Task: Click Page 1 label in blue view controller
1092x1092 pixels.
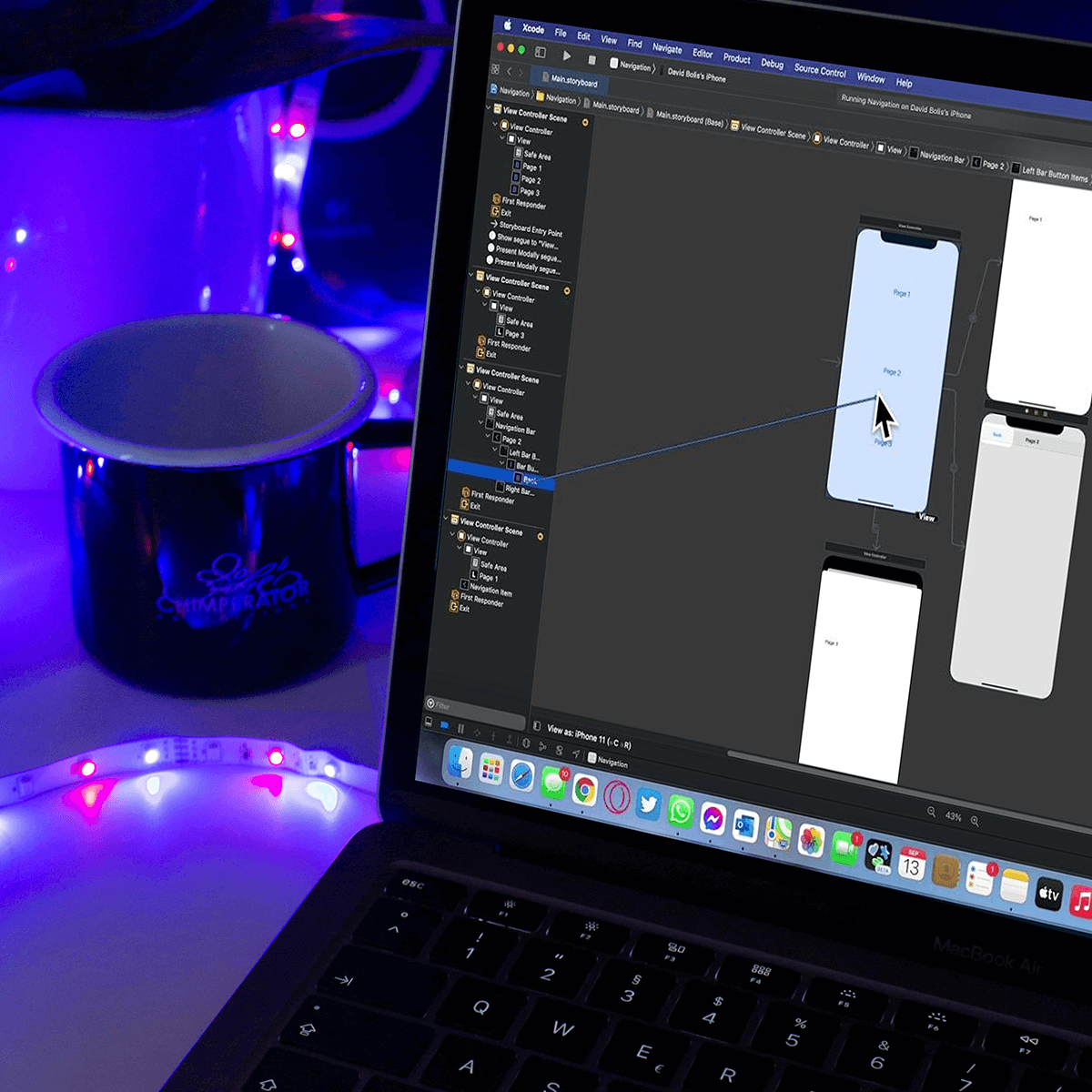Action: [901, 293]
